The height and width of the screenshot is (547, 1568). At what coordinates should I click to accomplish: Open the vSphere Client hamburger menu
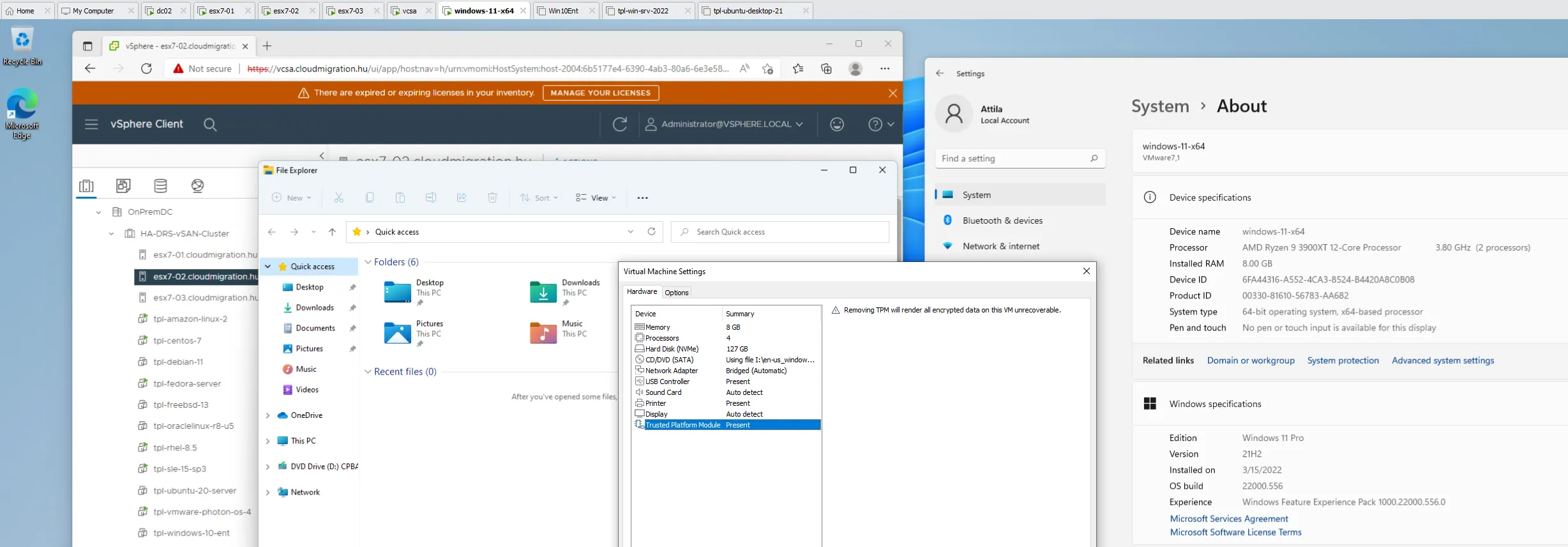click(x=91, y=124)
